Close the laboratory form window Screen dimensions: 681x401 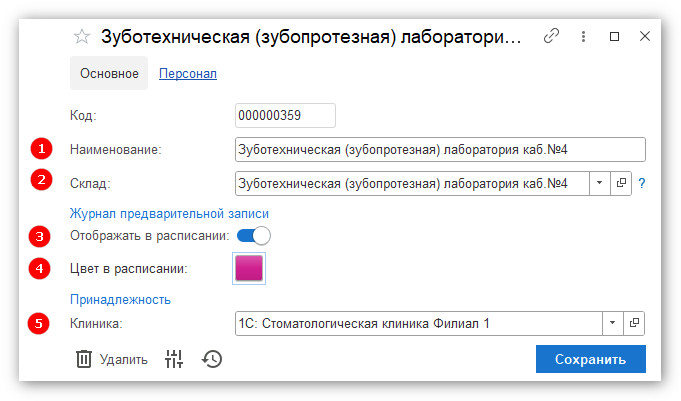click(645, 36)
